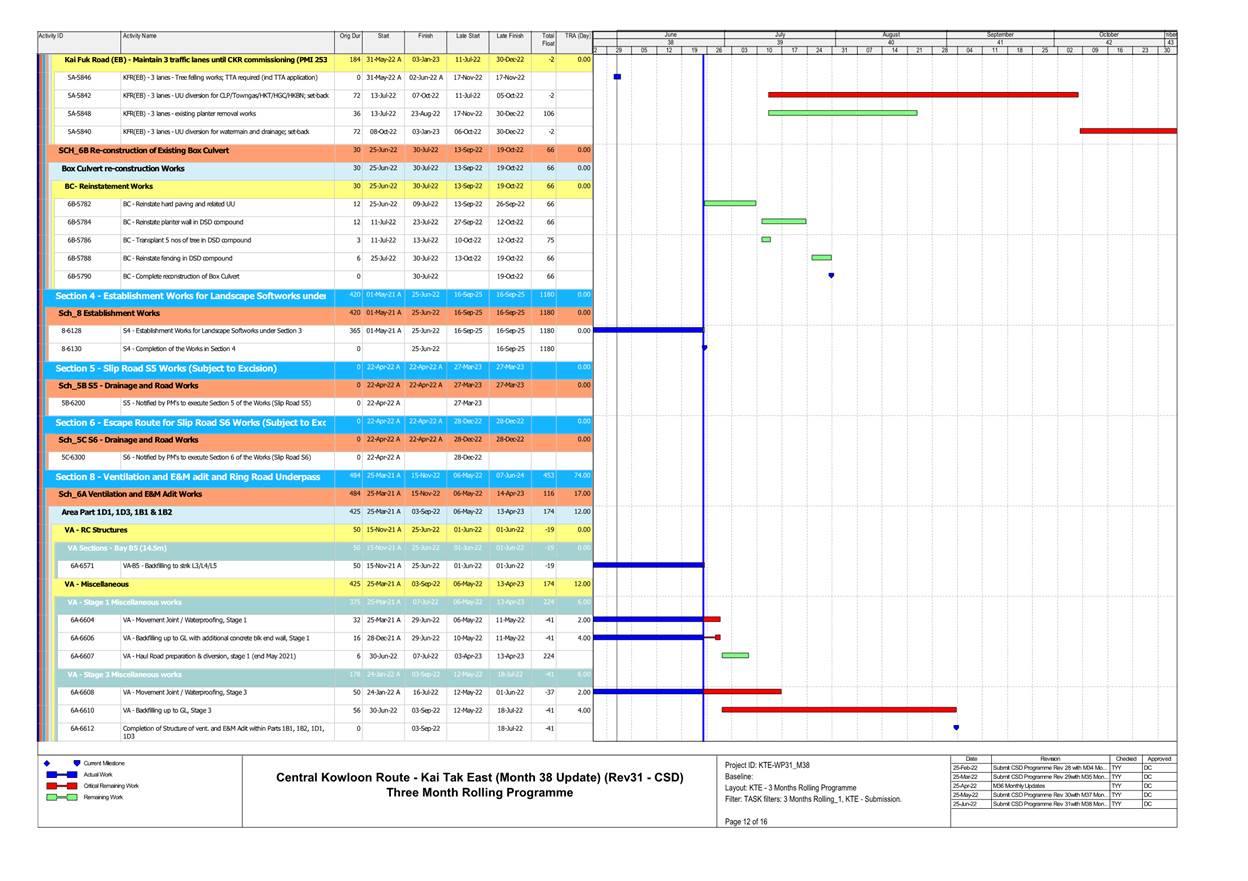This screenshot has width=1248, height=881.
Task: Select the Total Float column header
Action: (x=548, y=35)
